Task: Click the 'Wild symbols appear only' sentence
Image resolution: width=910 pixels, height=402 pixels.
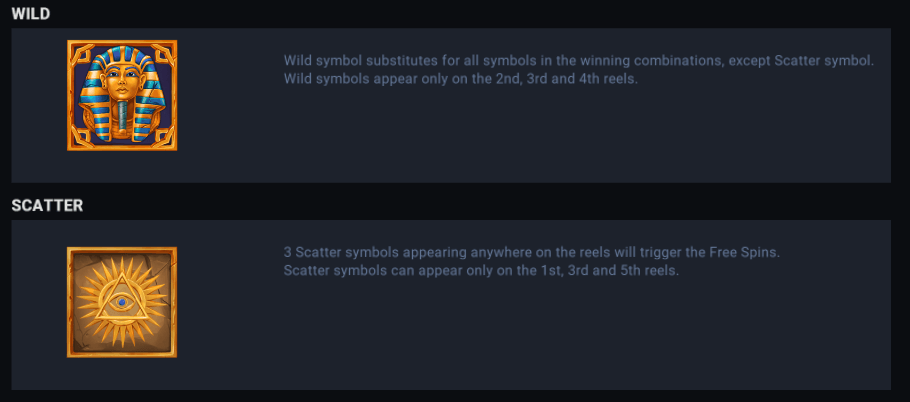Action: pos(460,79)
